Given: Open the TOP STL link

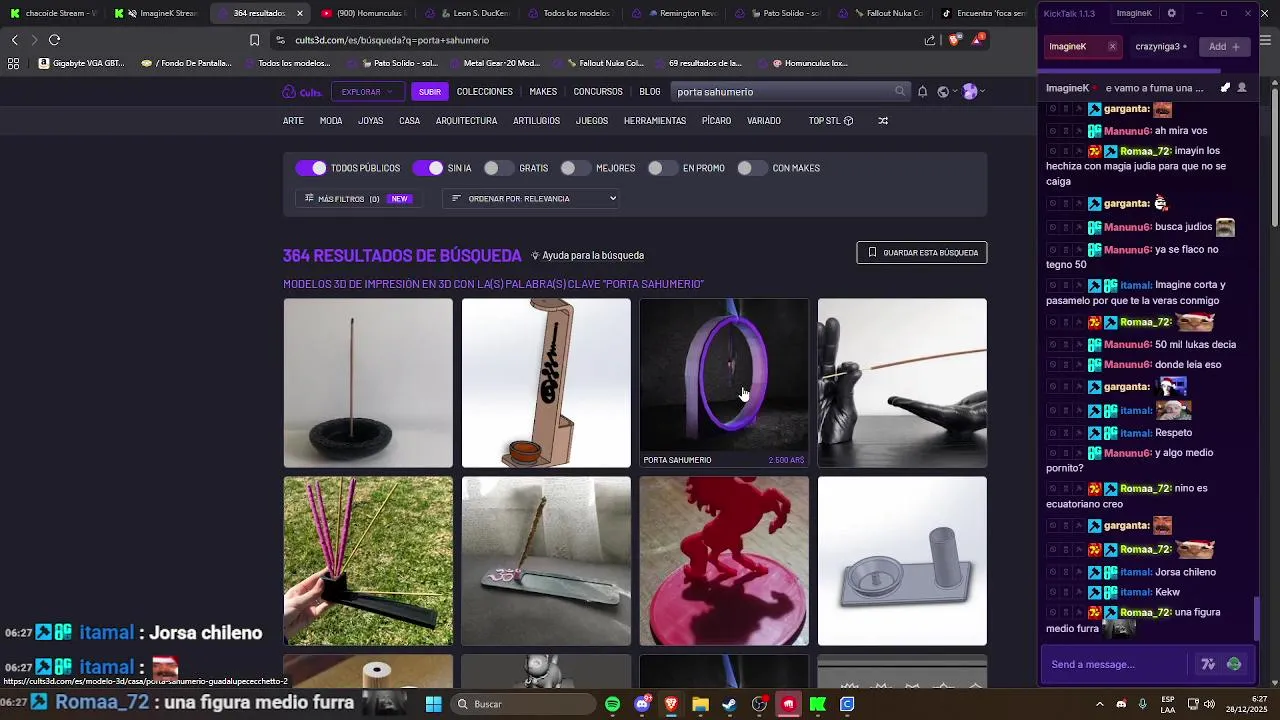Looking at the screenshot, I should [x=830, y=121].
